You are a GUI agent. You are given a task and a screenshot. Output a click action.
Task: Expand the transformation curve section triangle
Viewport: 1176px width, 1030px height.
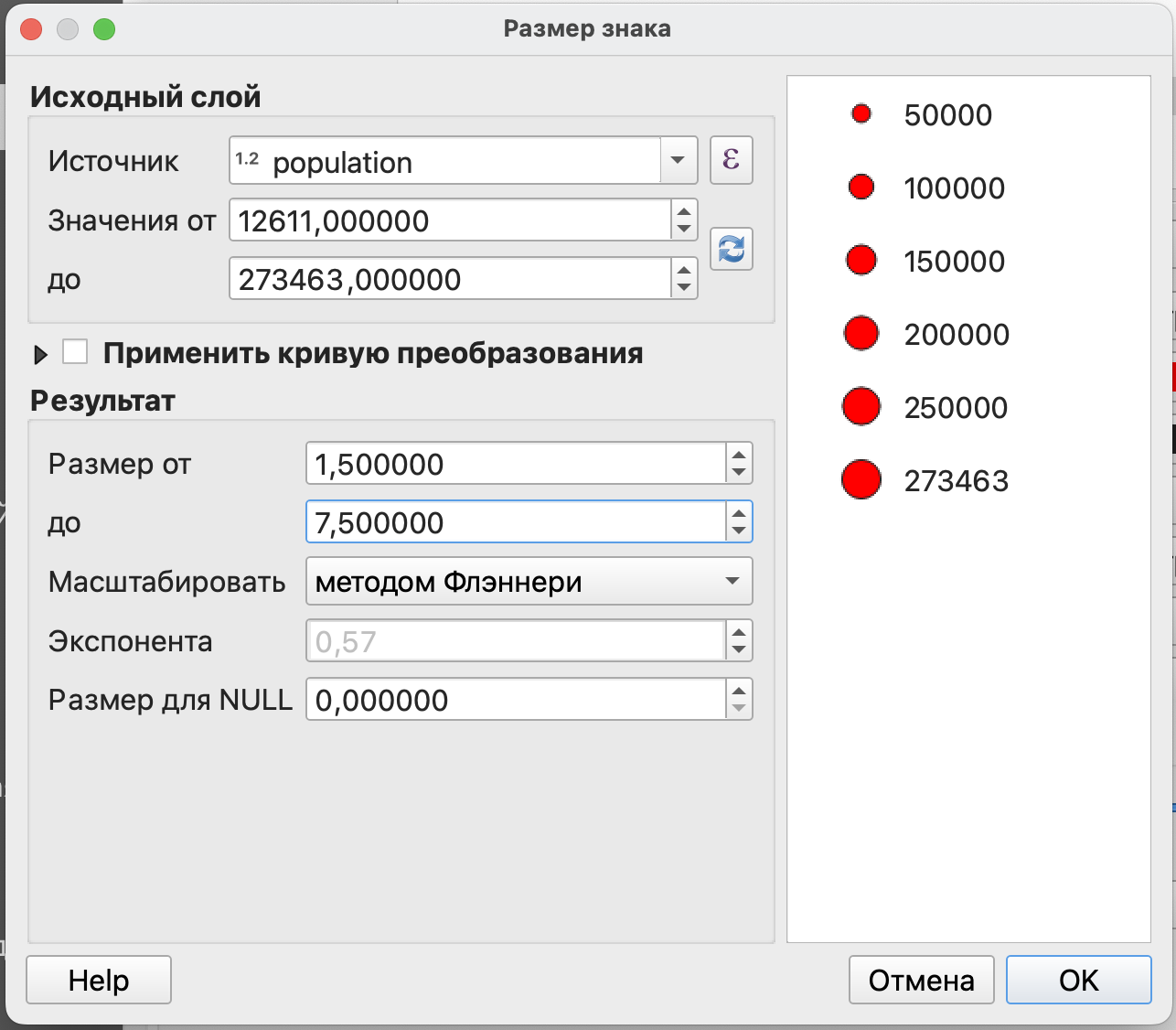tap(40, 355)
